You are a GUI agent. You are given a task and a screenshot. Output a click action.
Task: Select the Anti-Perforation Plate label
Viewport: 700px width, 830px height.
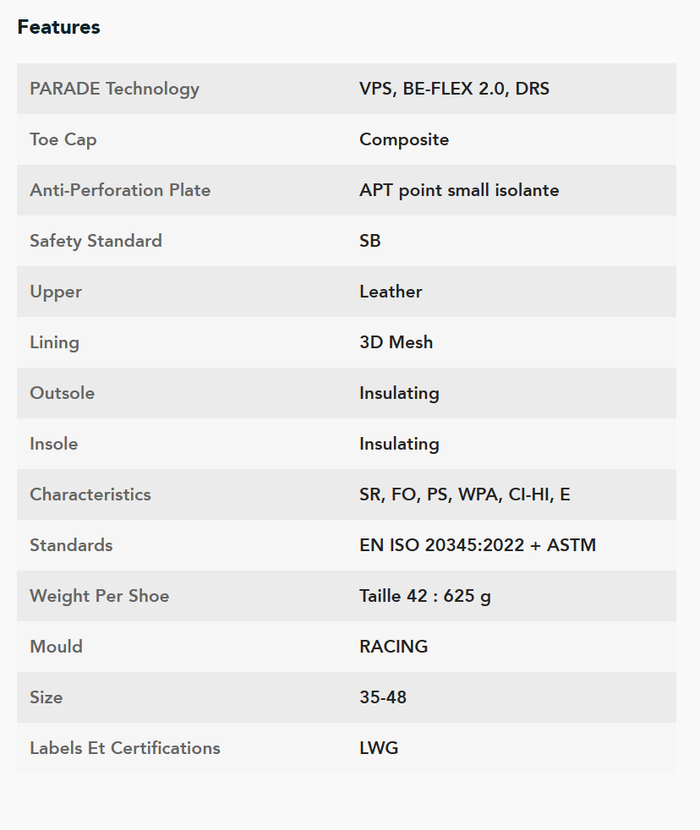[x=120, y=190]
